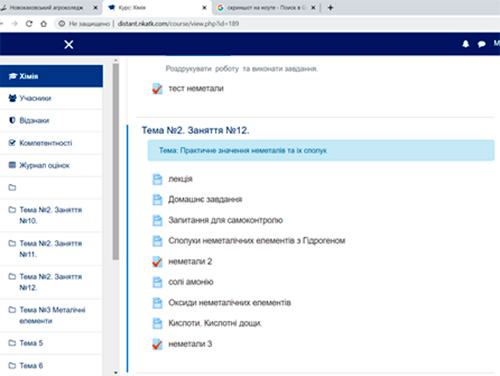Image resolution: width=500 pixels, height=376 pixels.
Task: Open Оксиди неметалічних елементів link
Action: point(229,303)
